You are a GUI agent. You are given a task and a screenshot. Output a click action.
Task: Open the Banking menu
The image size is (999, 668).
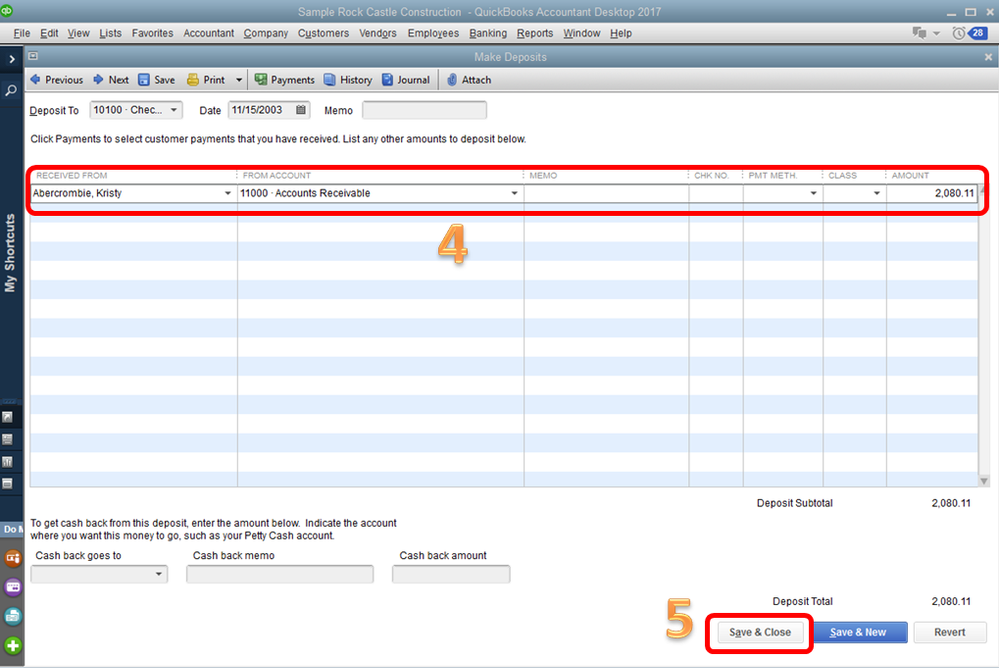click(x=488, y=33)
